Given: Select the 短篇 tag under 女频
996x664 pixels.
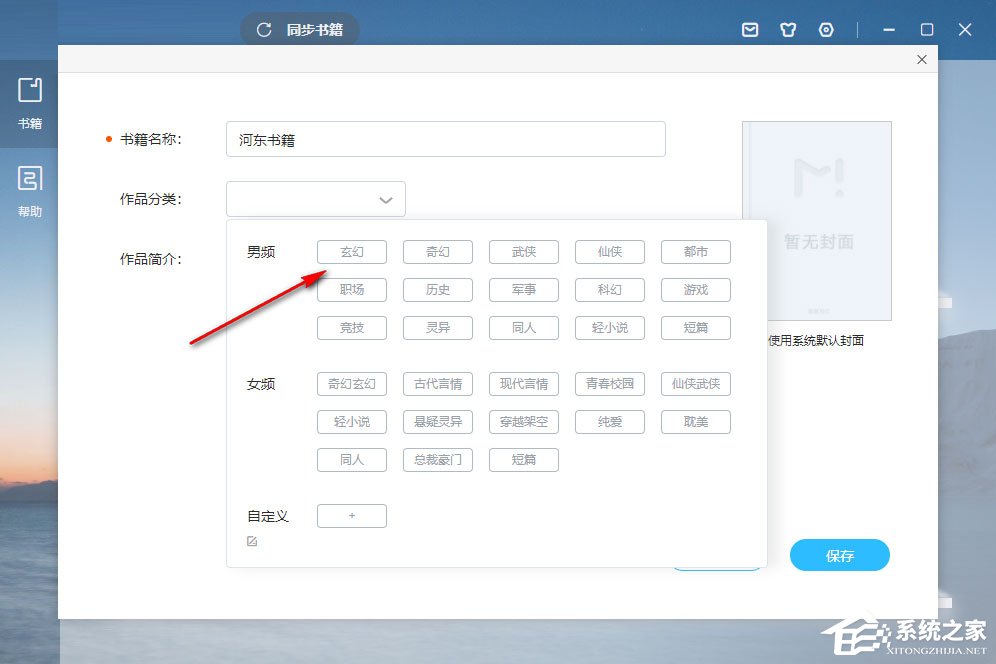Looking at the screenshot, I should coord(523,459).
